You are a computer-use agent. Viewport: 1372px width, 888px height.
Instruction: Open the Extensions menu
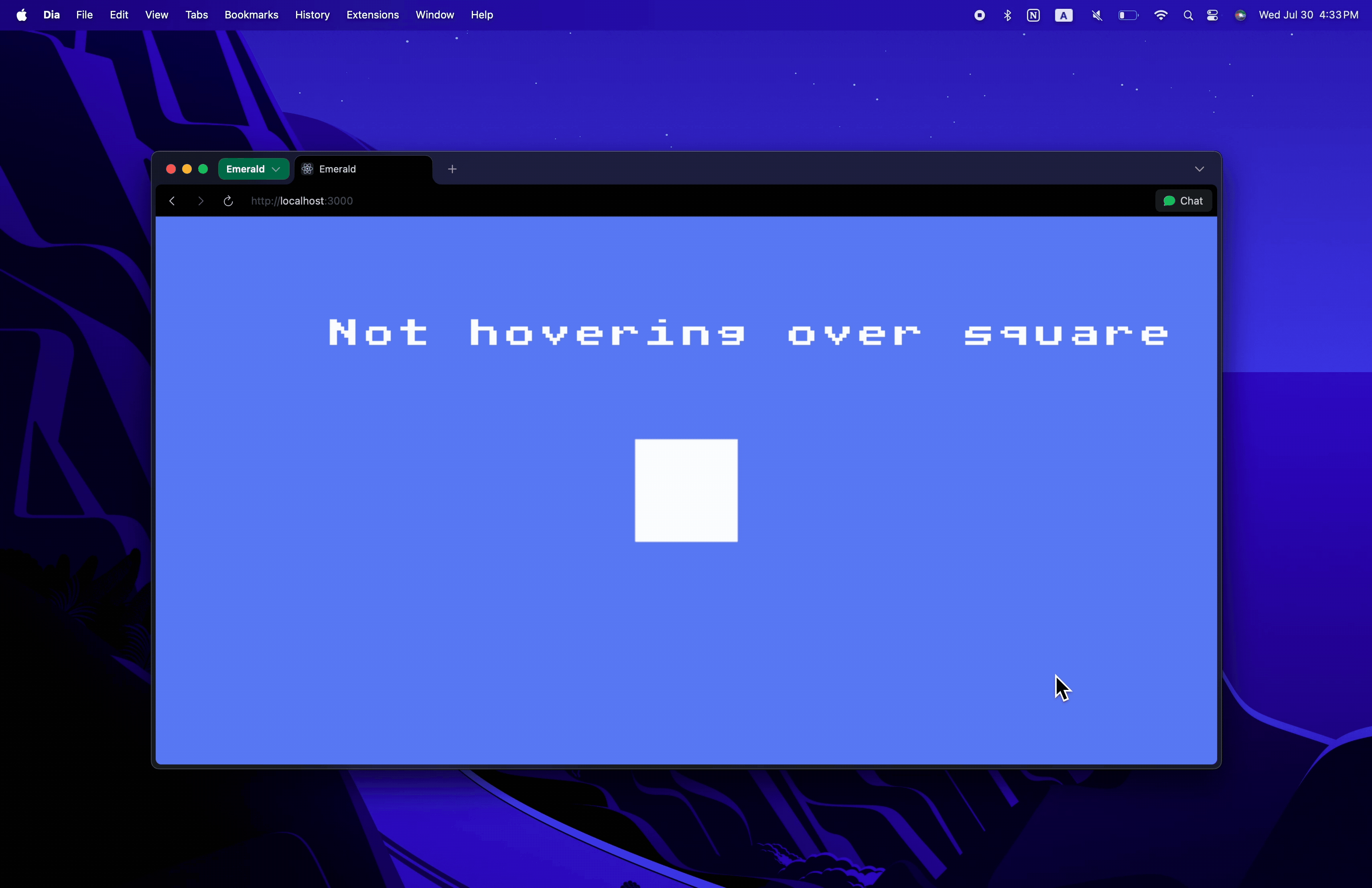pyautogui.click(x=372, y=15)
